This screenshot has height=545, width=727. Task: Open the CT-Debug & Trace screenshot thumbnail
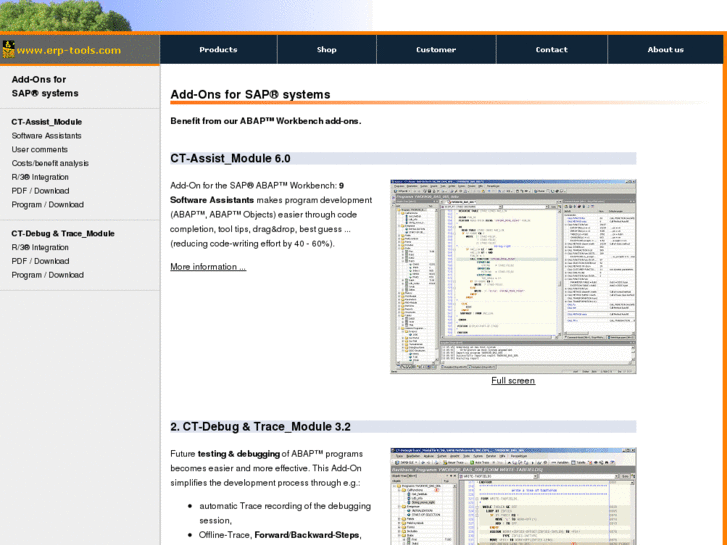point(512,496)
